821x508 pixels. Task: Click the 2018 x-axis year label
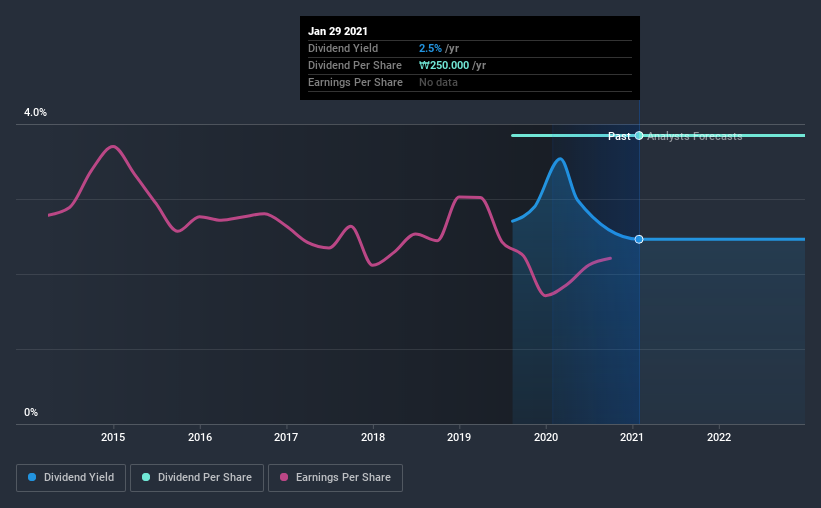[x=373, y=437]
